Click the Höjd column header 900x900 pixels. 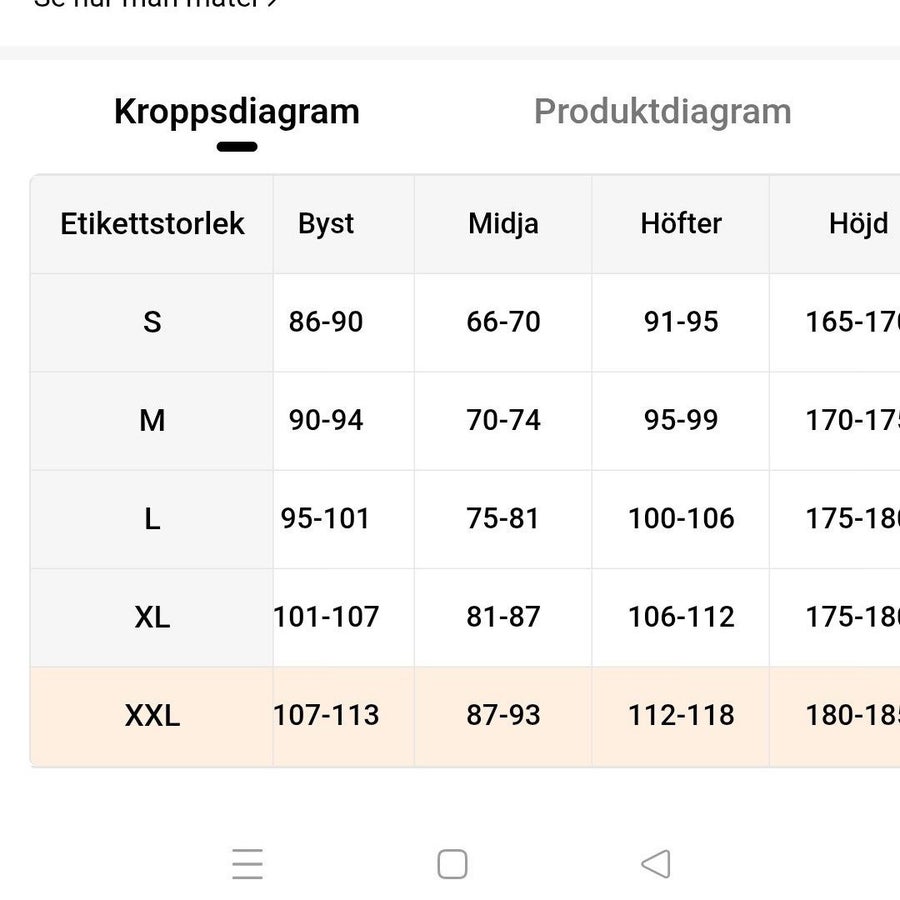[x=859, y=224]
